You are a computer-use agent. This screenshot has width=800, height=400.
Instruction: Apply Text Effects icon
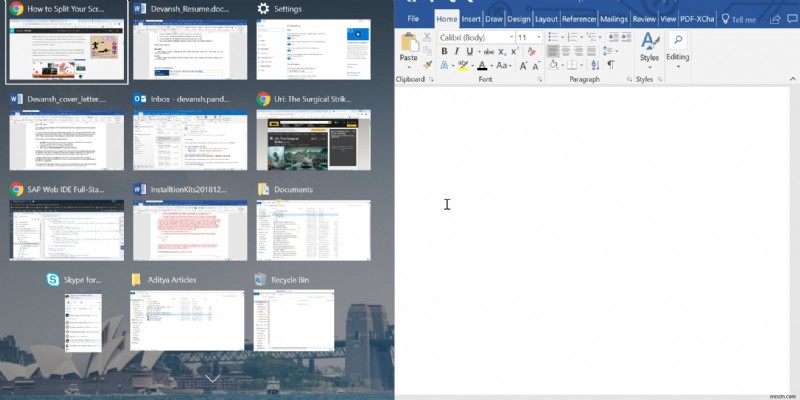click(x=444, y=65)
